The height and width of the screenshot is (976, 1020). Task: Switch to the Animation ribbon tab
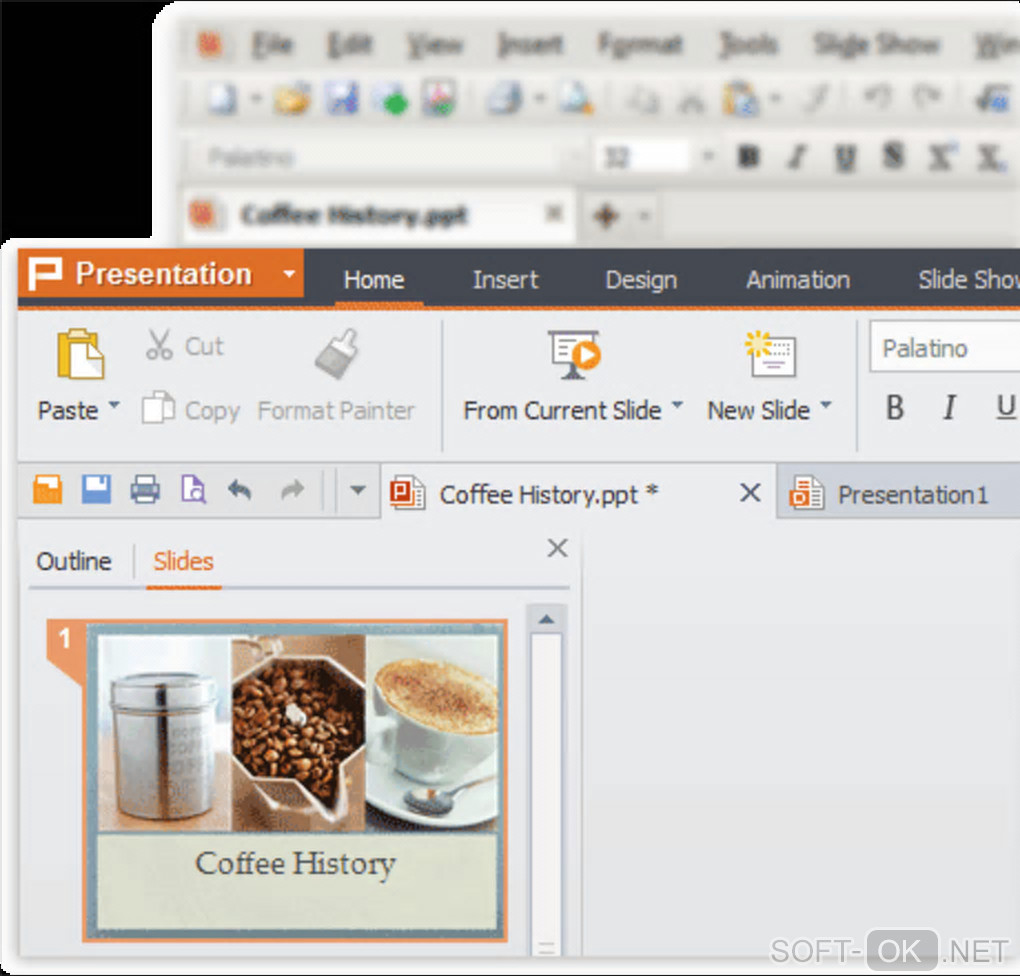pos(798,280)
